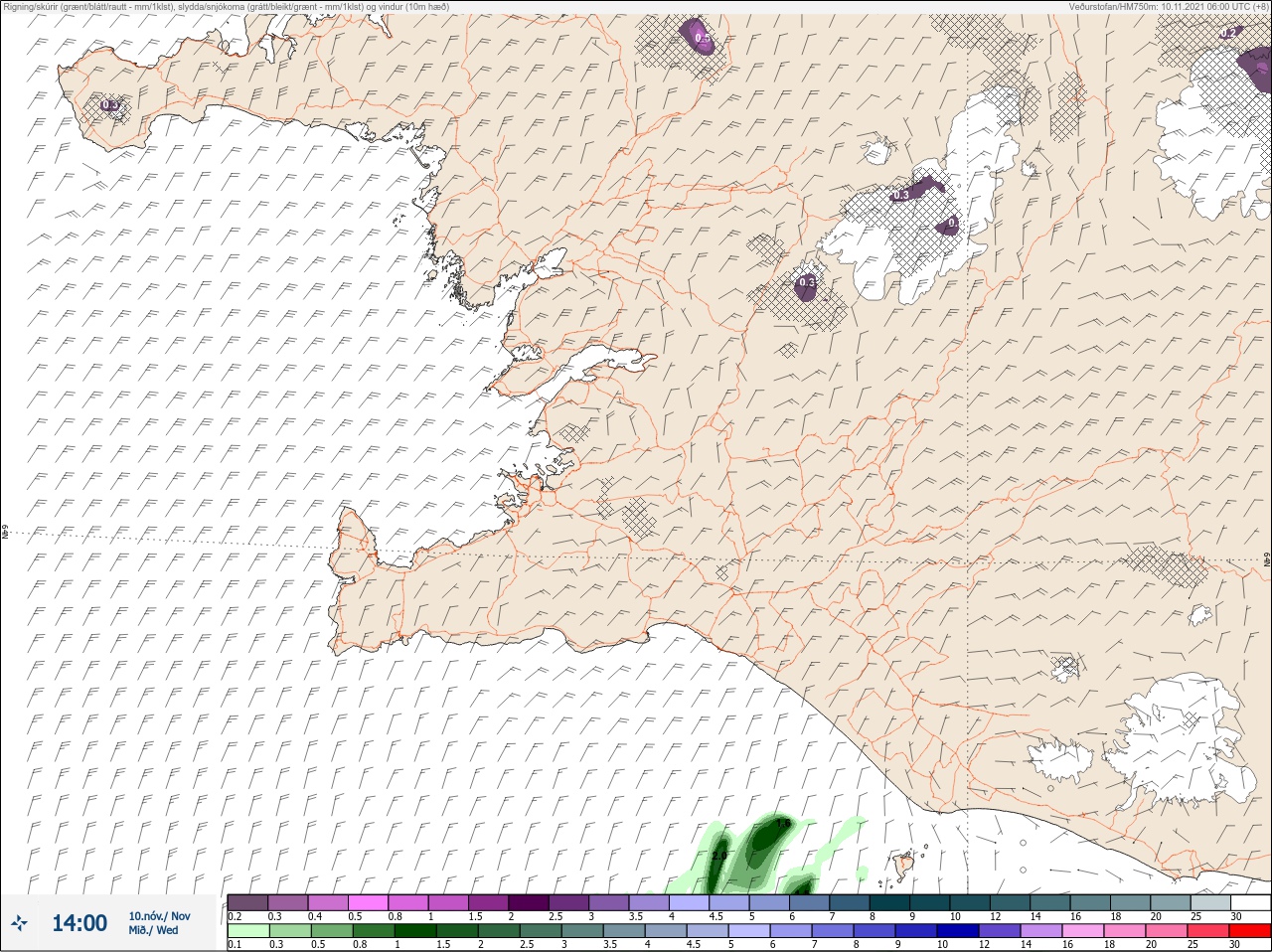Image resolution: width=1272 pixels, height=952 pixels.
Task: Pick the bright pink swatch in upper legend
Action: pos(368,902)
